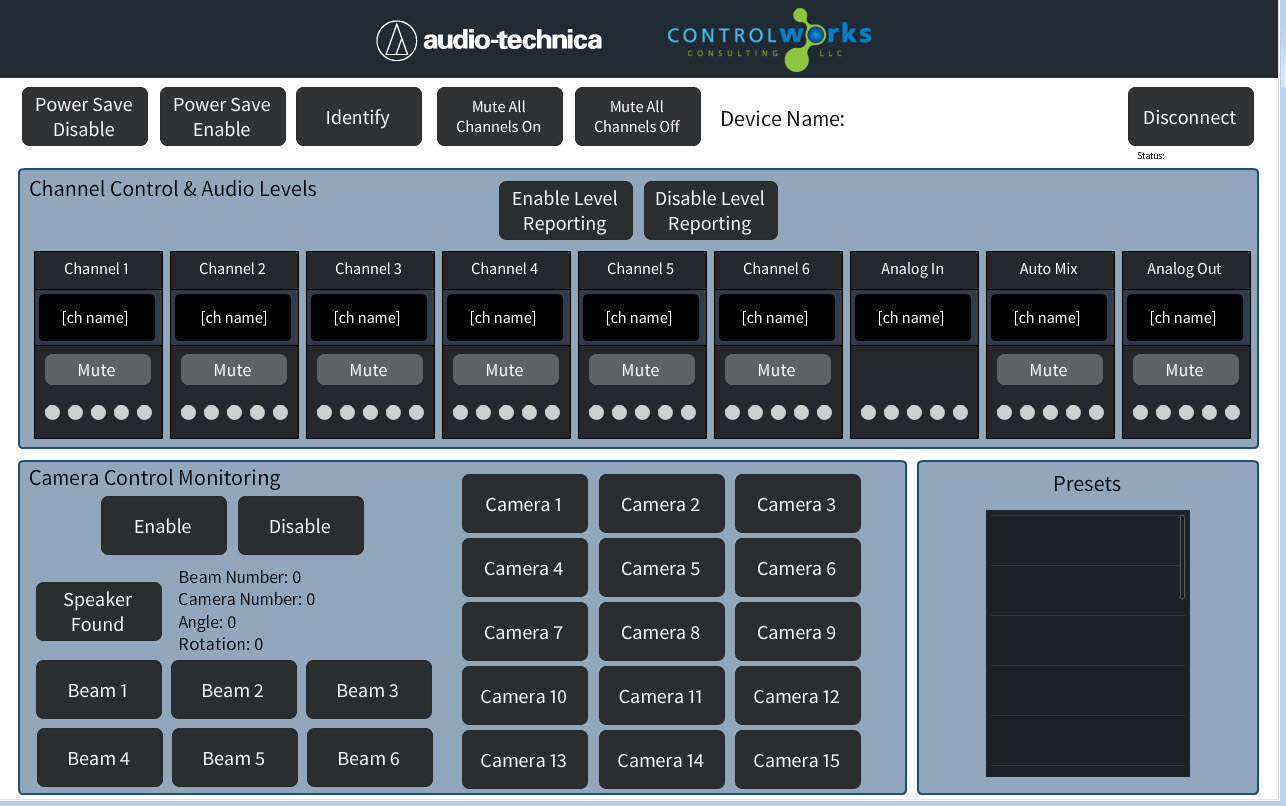The height and width of the screenshot is (806, 1286).
Task: Choose Camera 2
Action: tap(661, 504)
